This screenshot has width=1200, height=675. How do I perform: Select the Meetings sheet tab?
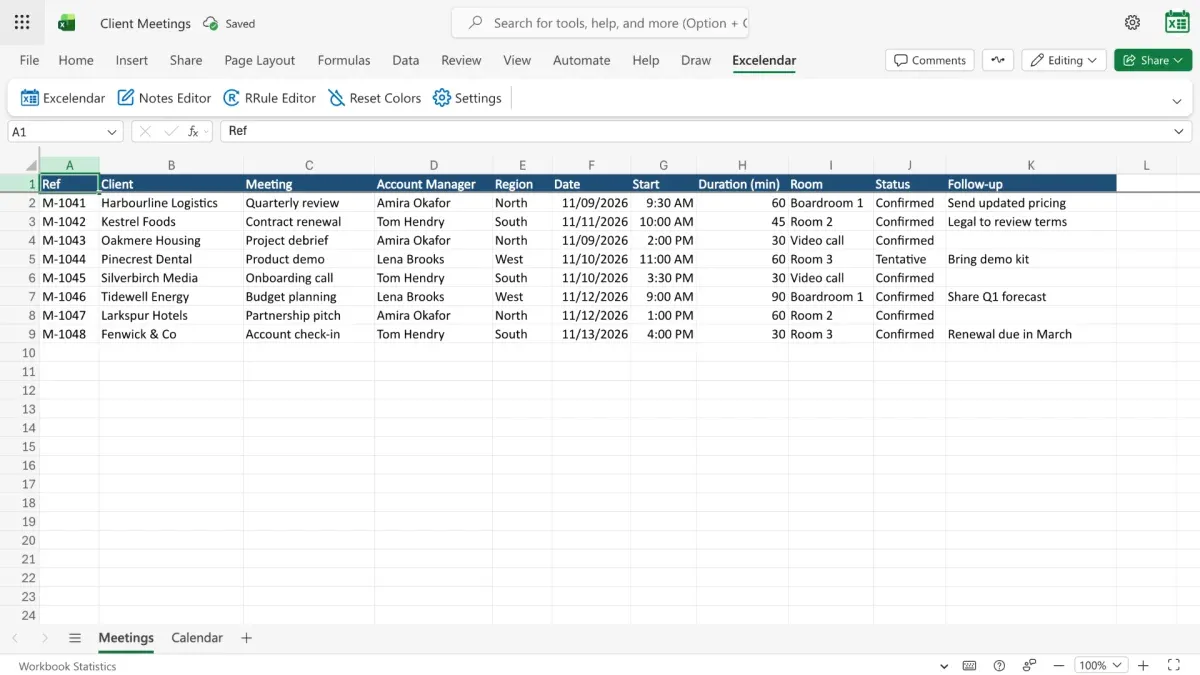126,638
